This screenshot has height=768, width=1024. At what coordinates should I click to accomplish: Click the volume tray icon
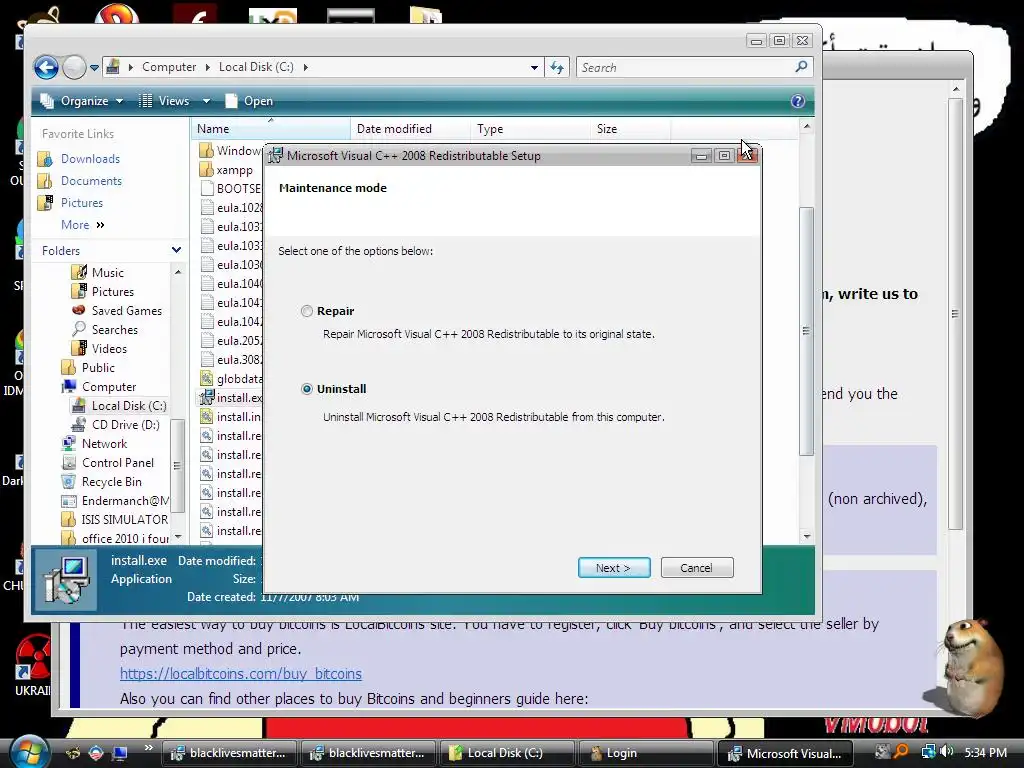click(x=946, y=752)
